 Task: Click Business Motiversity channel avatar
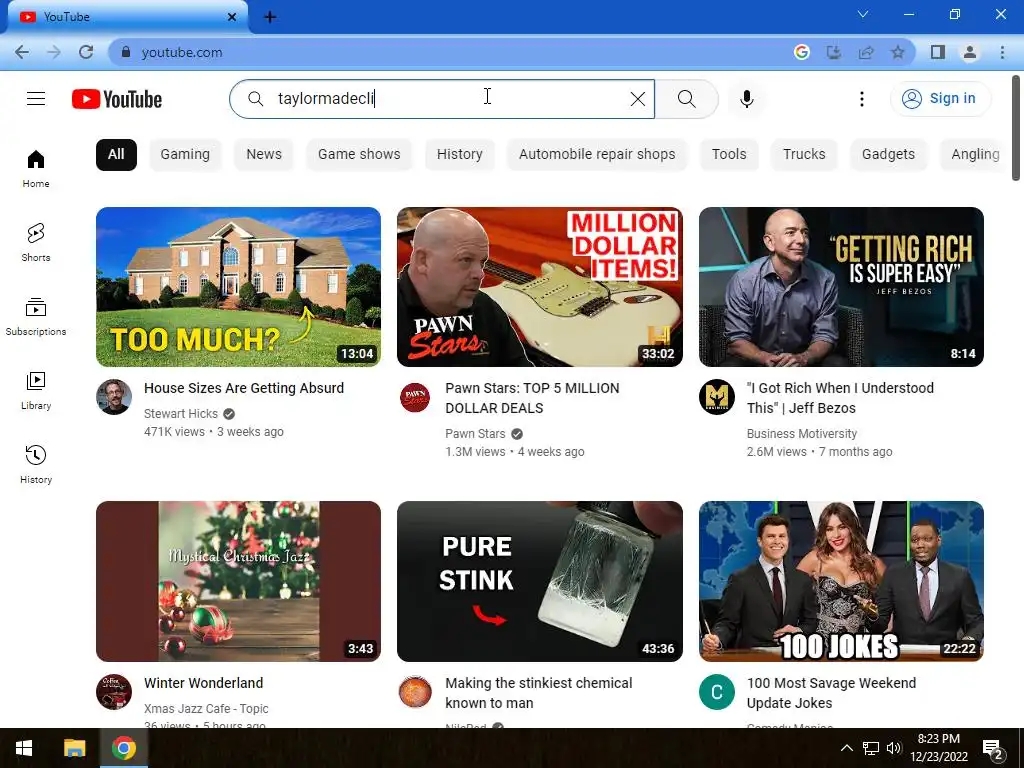(716, 397)
